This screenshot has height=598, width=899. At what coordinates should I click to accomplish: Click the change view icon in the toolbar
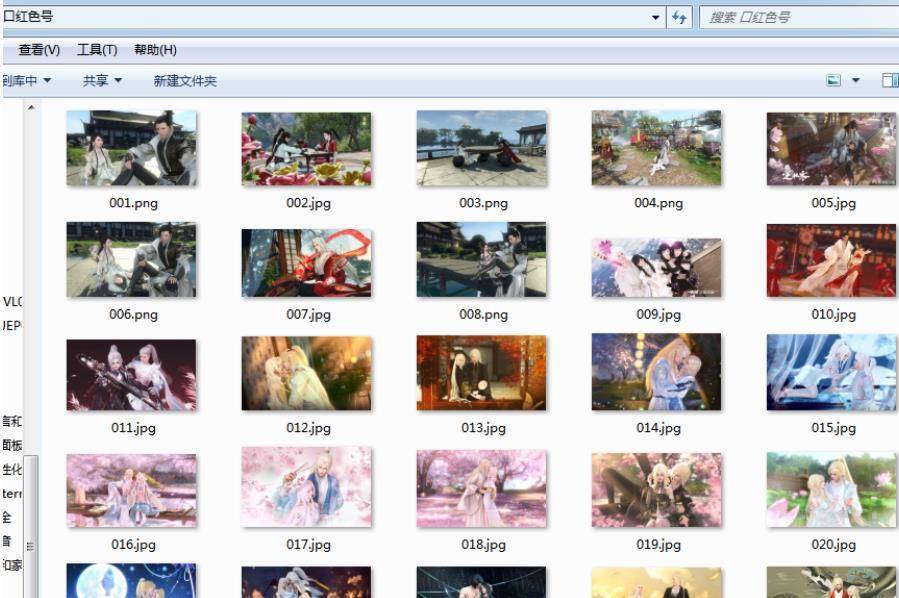click(x=834, y=80)
